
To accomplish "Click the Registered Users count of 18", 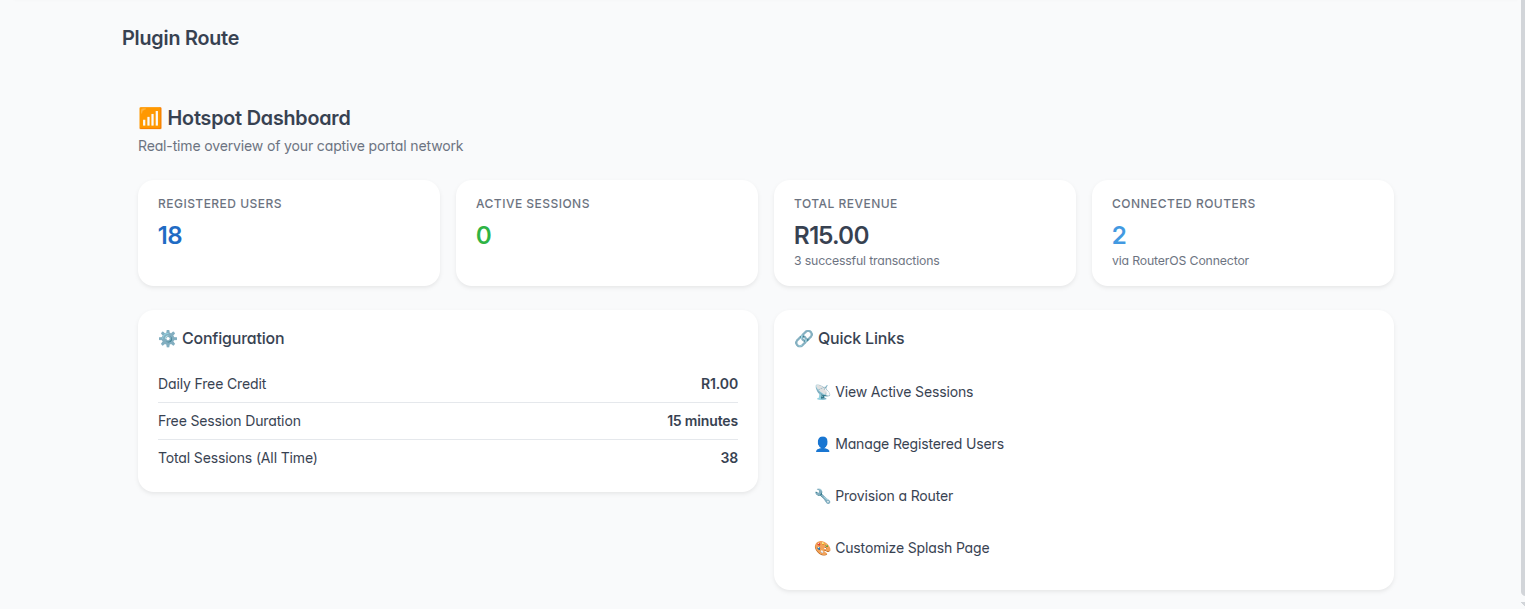I will click(x=170, y=236).
